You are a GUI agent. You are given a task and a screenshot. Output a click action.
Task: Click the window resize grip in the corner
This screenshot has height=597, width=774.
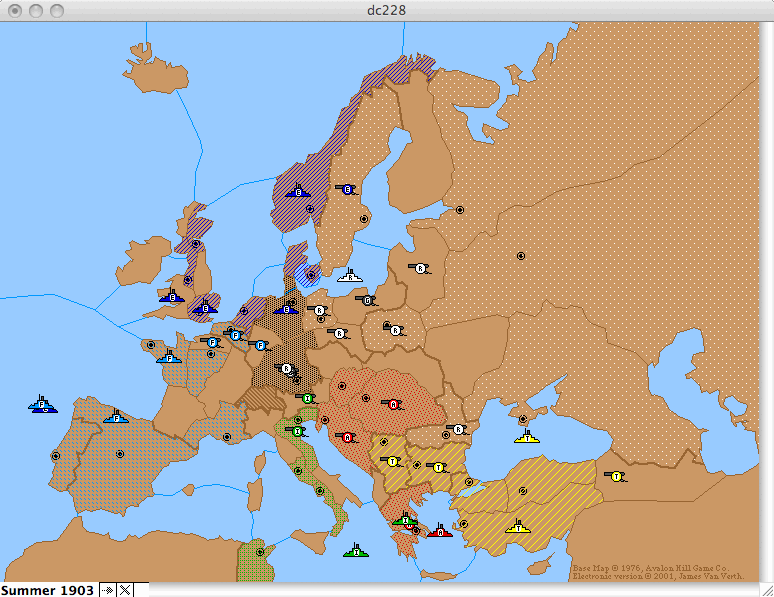tap(767, 590)
